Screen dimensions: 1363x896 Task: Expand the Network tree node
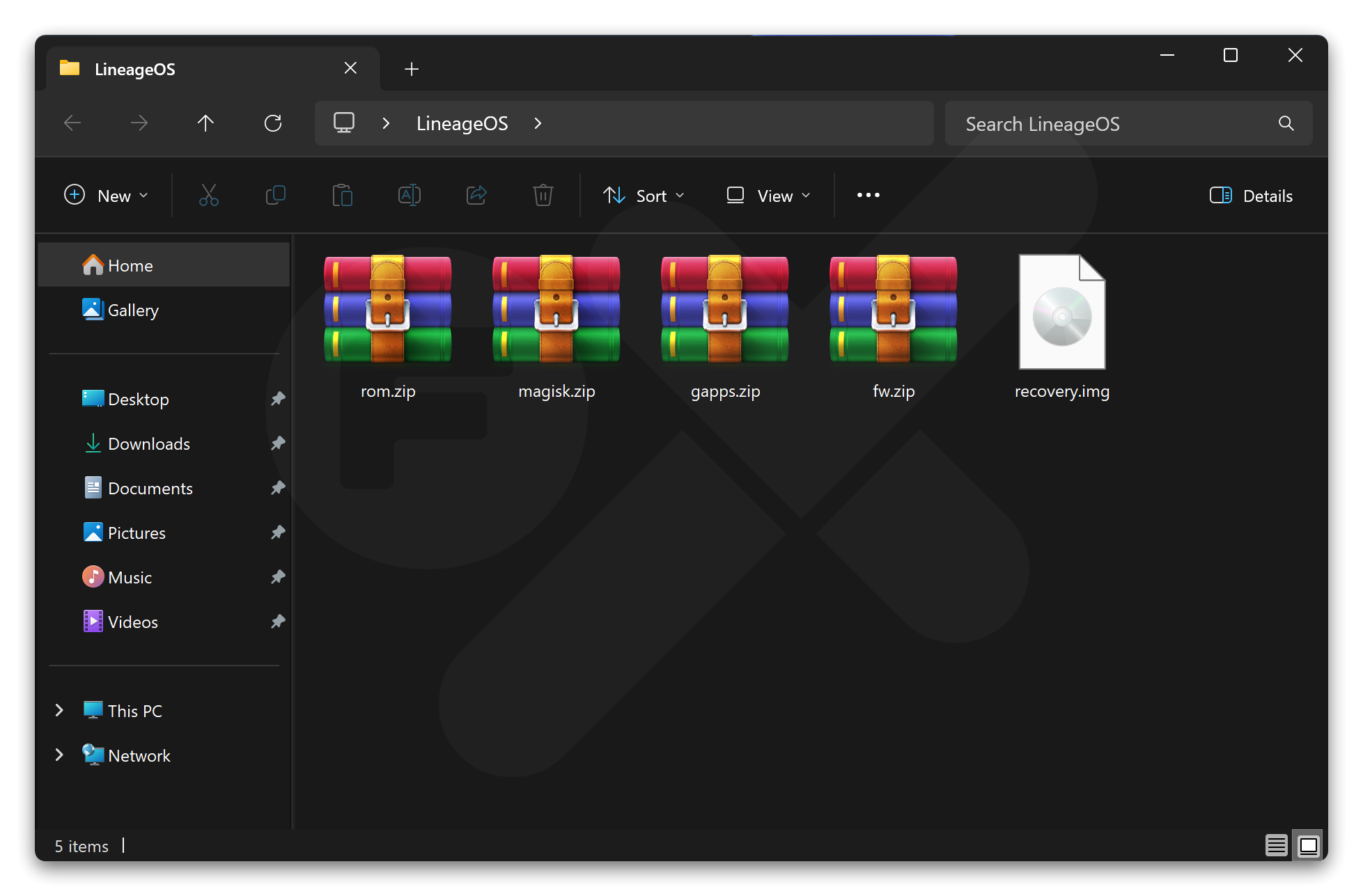point(59,755)
